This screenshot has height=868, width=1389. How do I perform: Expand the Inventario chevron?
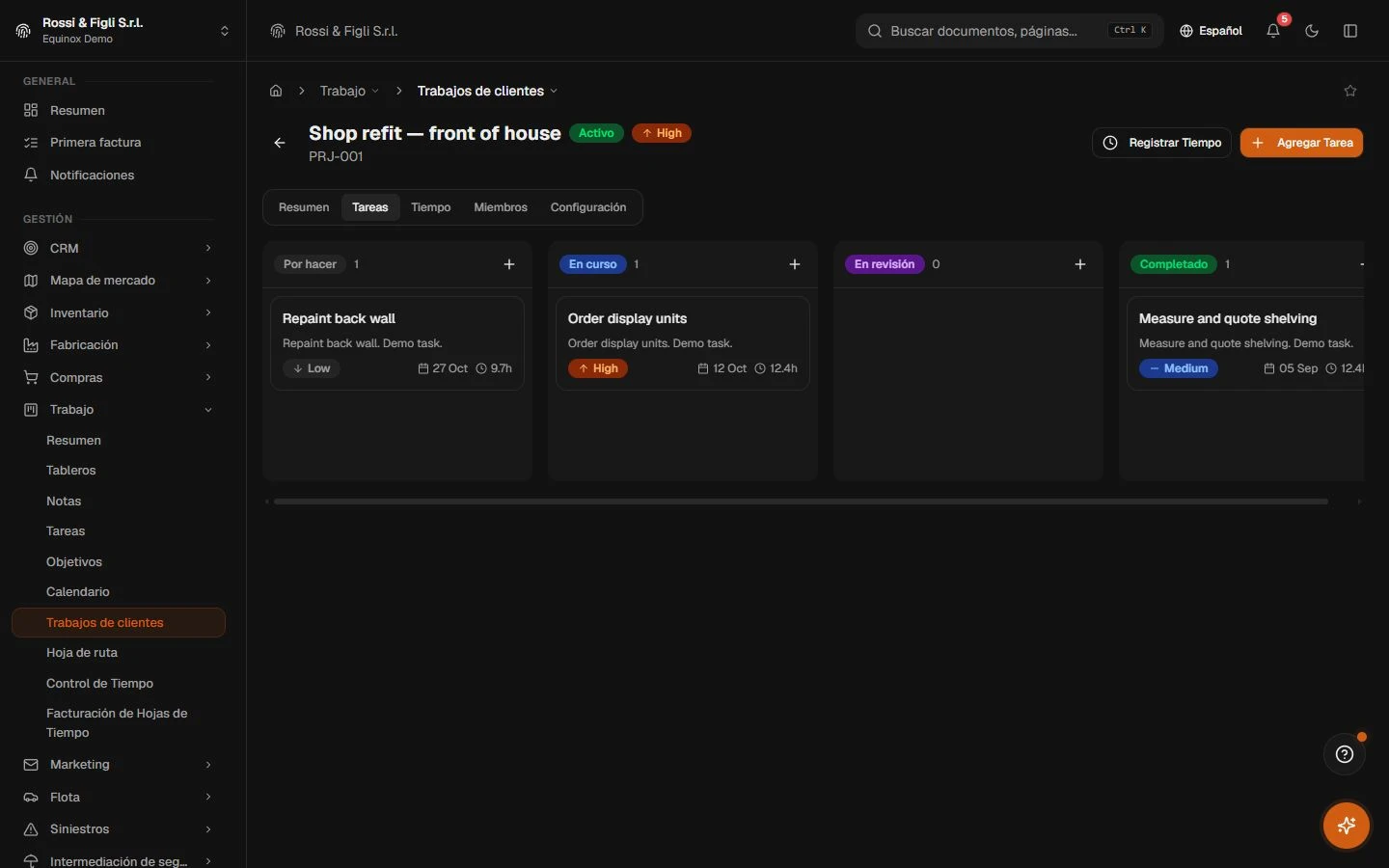pos(208,312)
